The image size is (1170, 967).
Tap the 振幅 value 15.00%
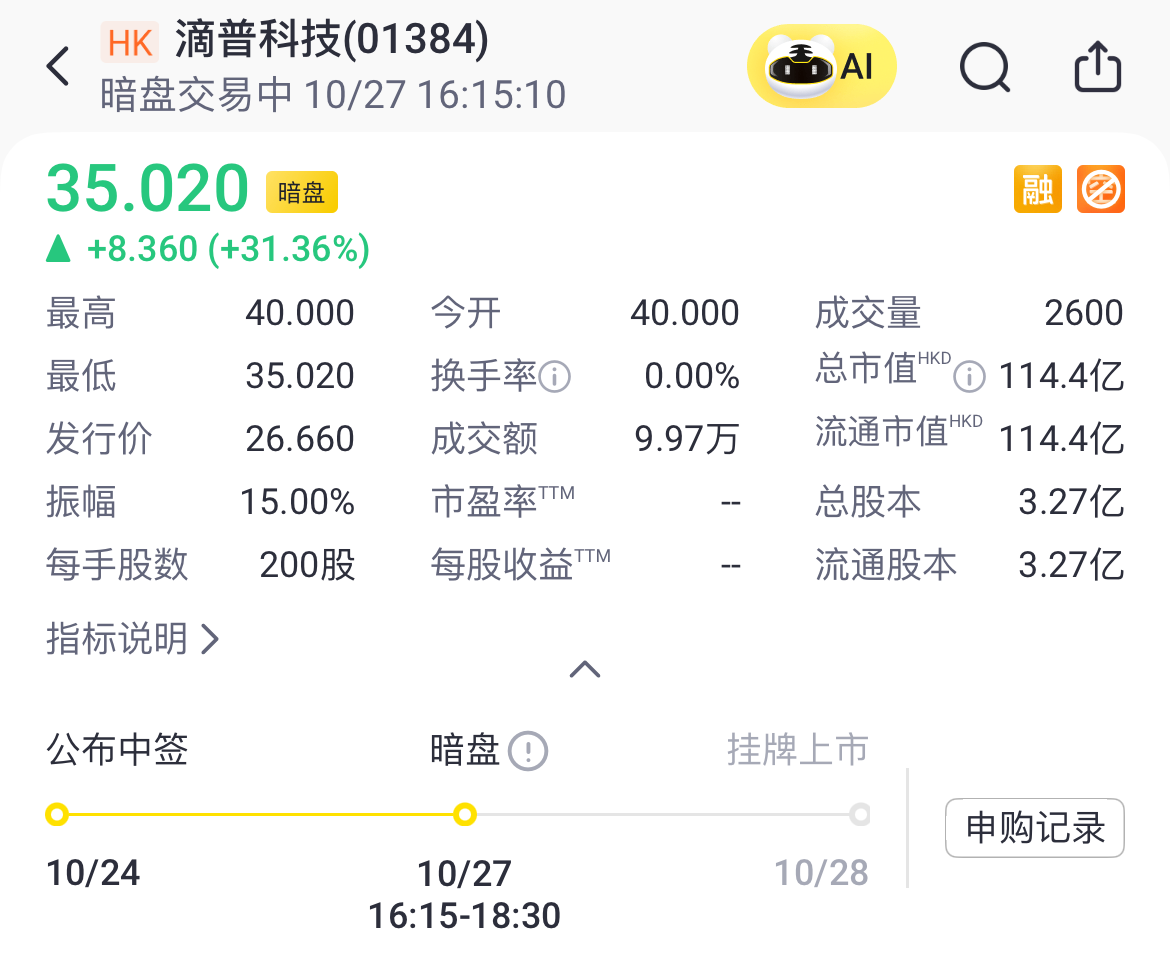coord(297,501)
